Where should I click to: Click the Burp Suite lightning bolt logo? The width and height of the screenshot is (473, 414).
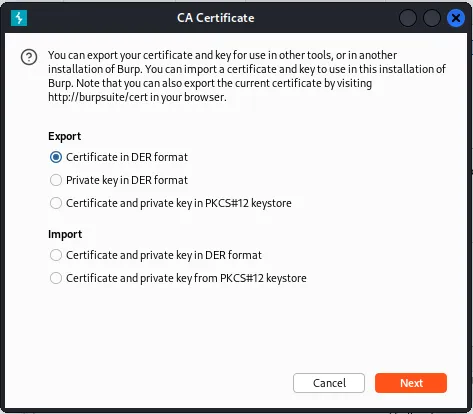(x=19, y=18)
